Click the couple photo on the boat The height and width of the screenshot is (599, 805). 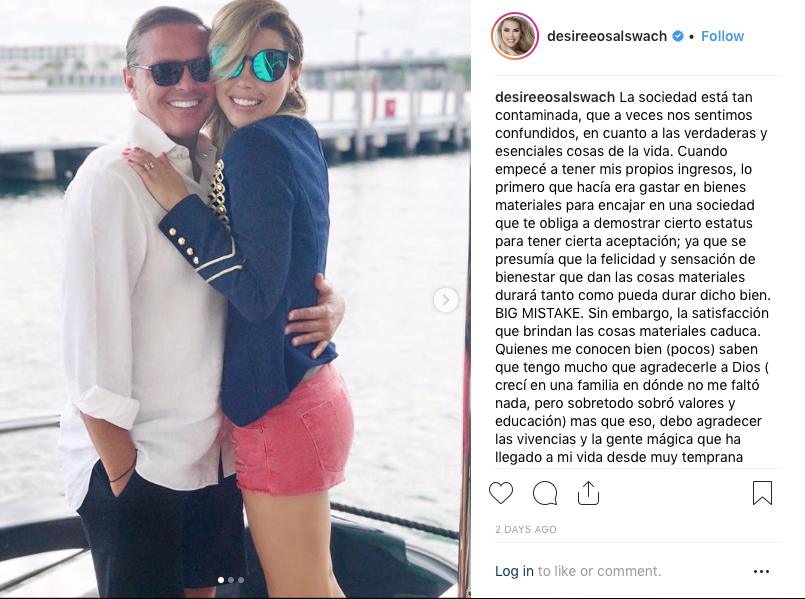tap(235, 299)
